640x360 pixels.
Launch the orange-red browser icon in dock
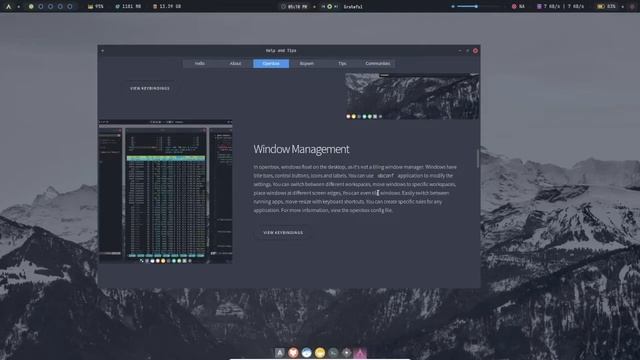click(x=293, y=352)
